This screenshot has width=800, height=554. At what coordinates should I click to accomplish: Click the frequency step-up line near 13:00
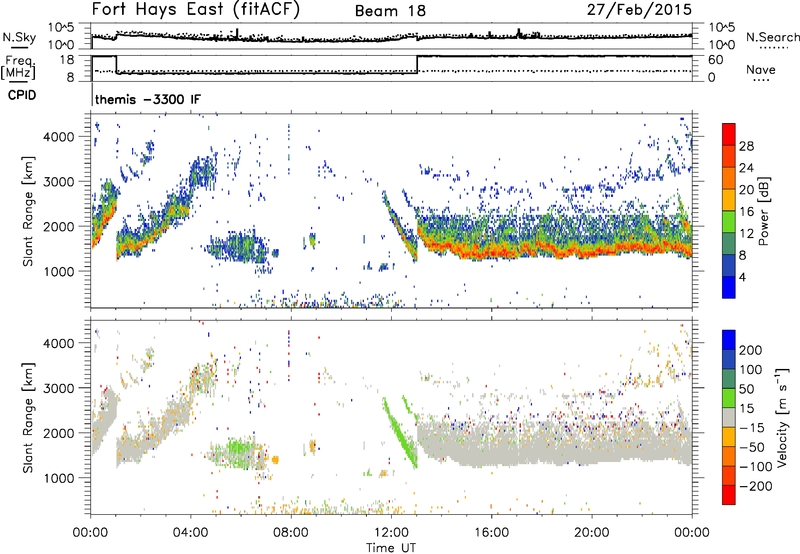click(417, 64)
